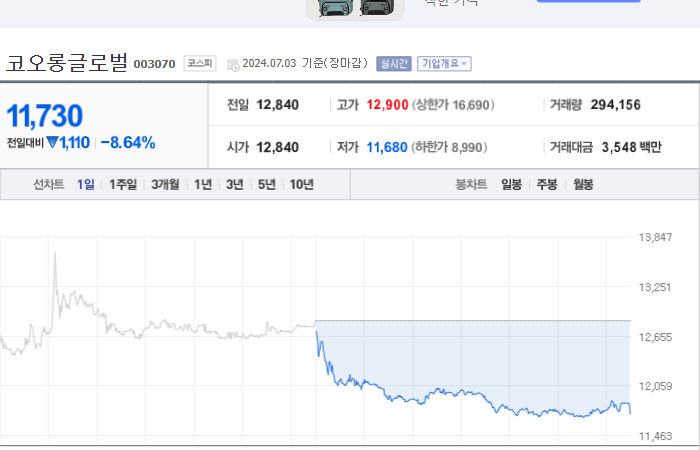
Task: Select the 1일 line chart tab
Action: coord(86,184)
